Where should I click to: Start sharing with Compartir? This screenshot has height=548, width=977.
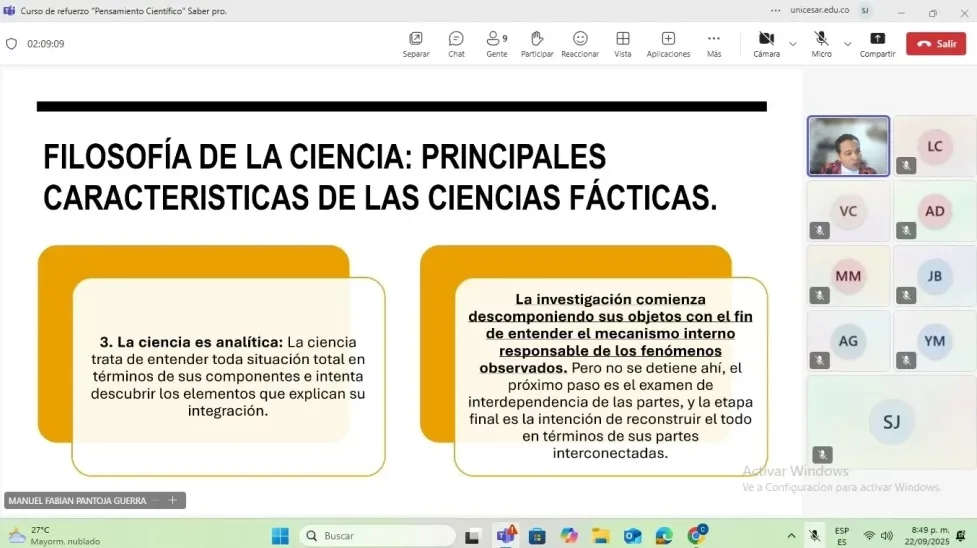(877, 44)
